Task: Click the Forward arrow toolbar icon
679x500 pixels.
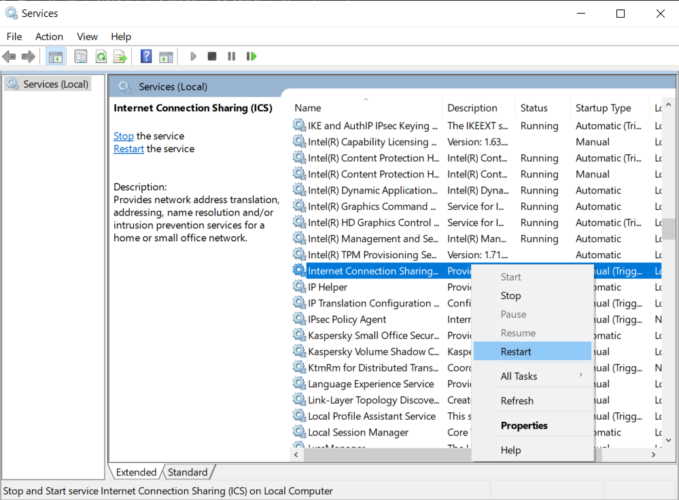Action: (29, 56)
